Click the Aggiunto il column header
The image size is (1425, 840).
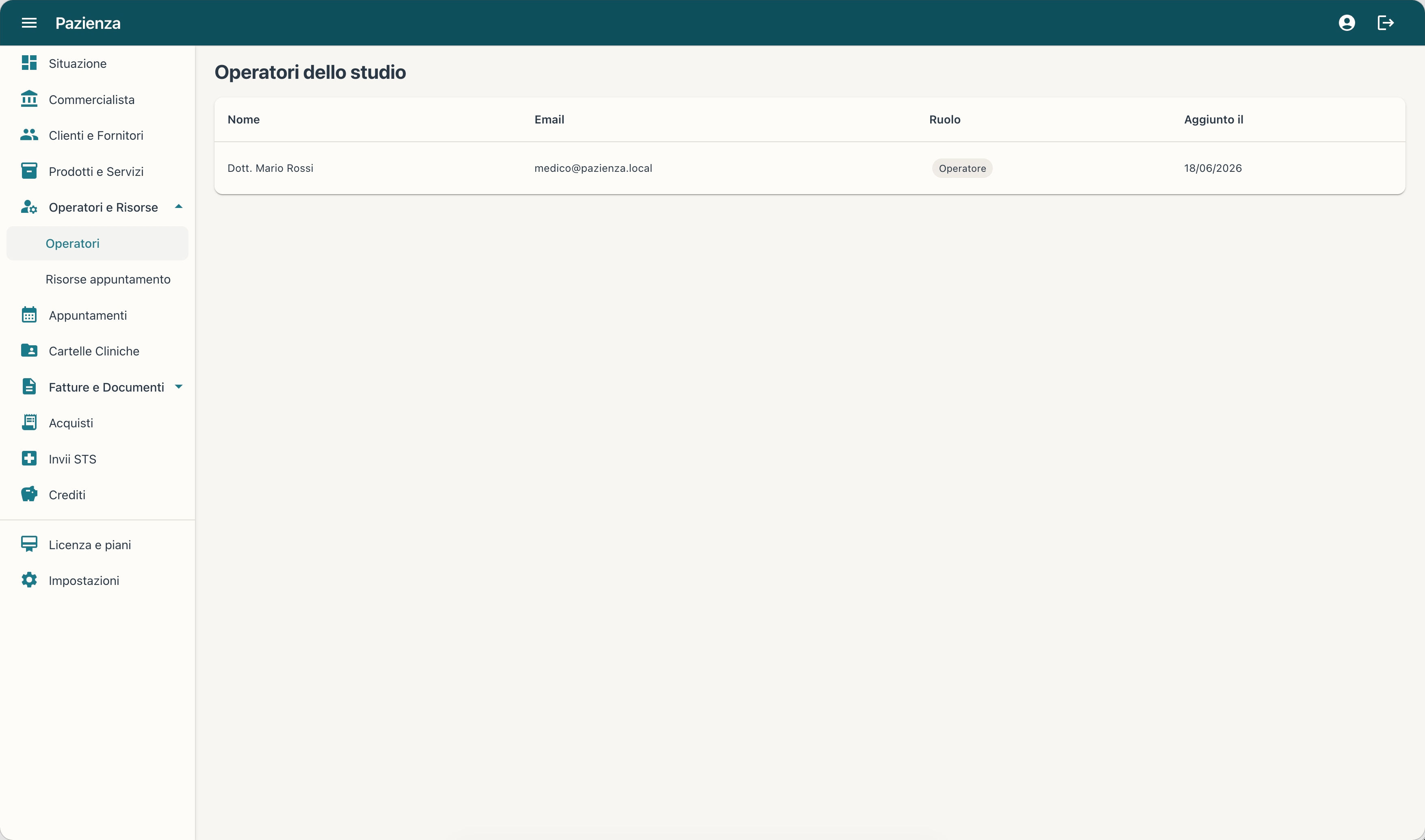click(x=1213, y=119)
